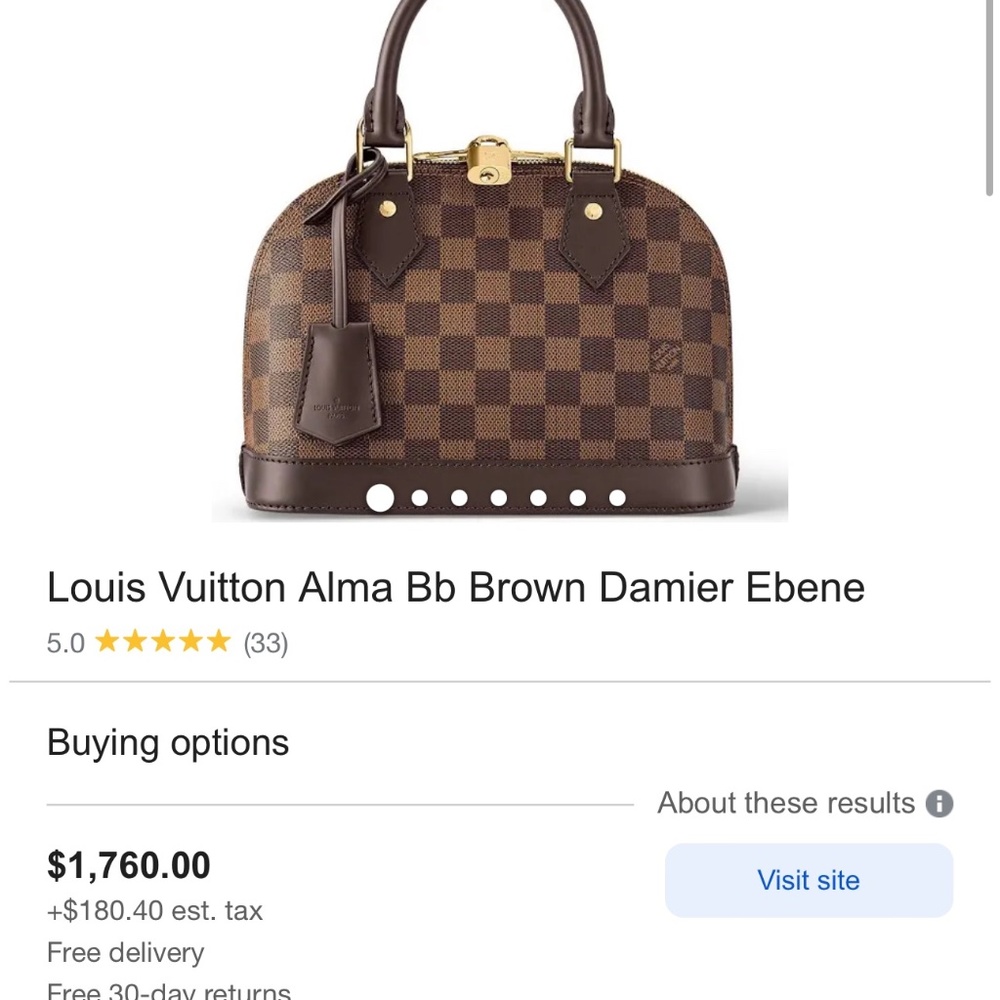Click the "About these results" label
Screen dimensions: 1000x1000
[785, 803]
